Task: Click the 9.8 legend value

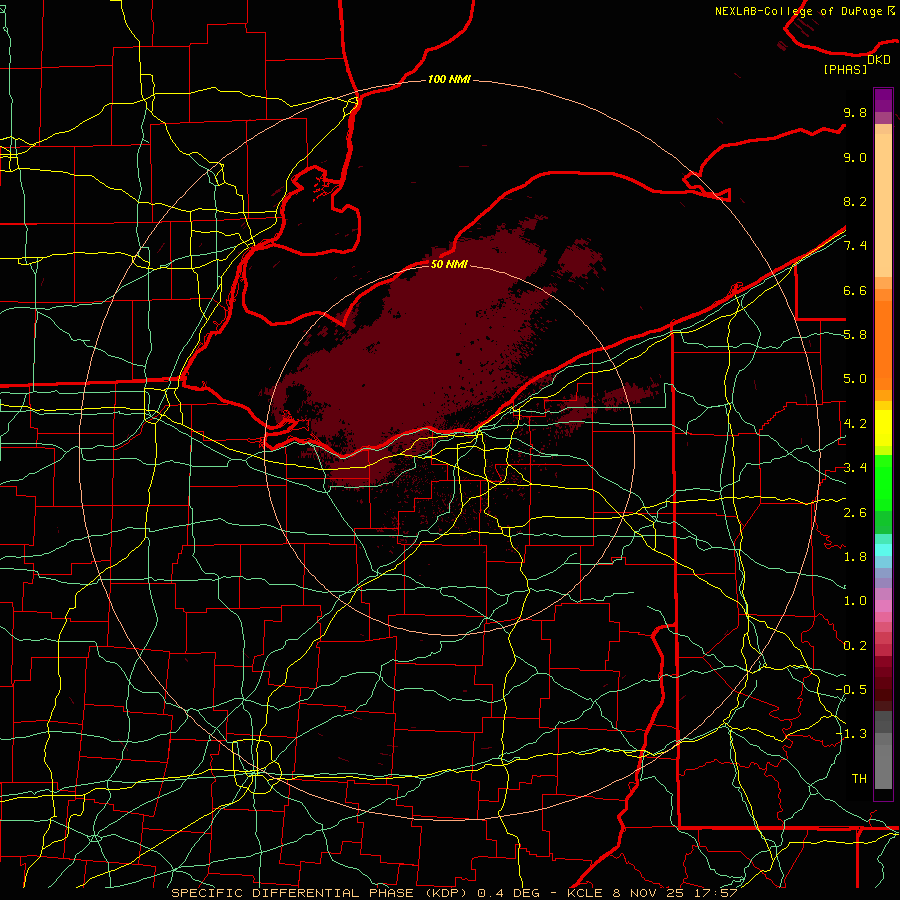Action: click(855, 112)
